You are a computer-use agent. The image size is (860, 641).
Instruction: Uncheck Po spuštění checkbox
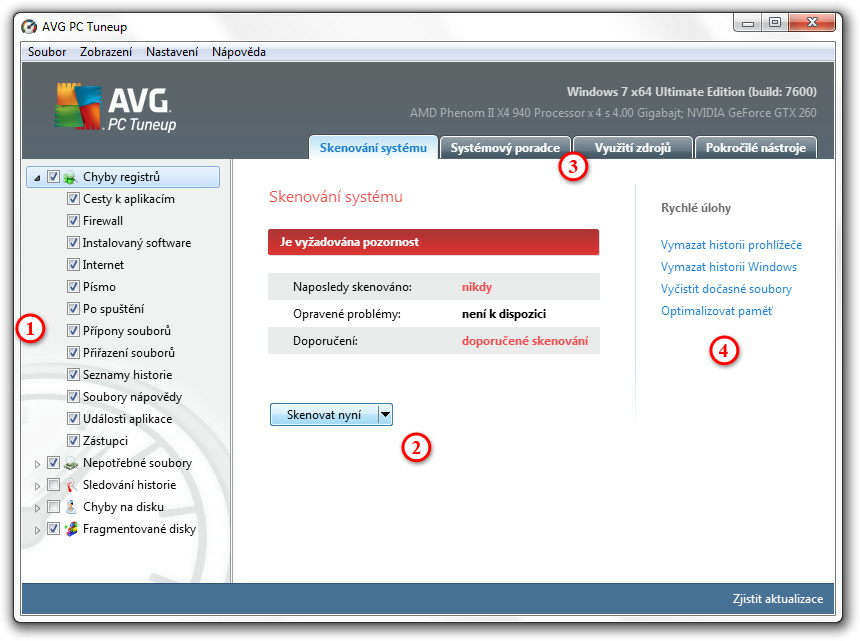73,308
